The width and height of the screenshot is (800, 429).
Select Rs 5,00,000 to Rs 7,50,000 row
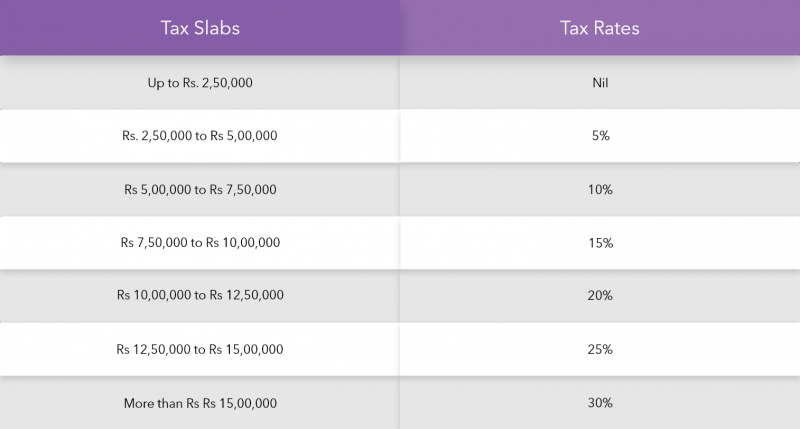[x=200, y=190]
